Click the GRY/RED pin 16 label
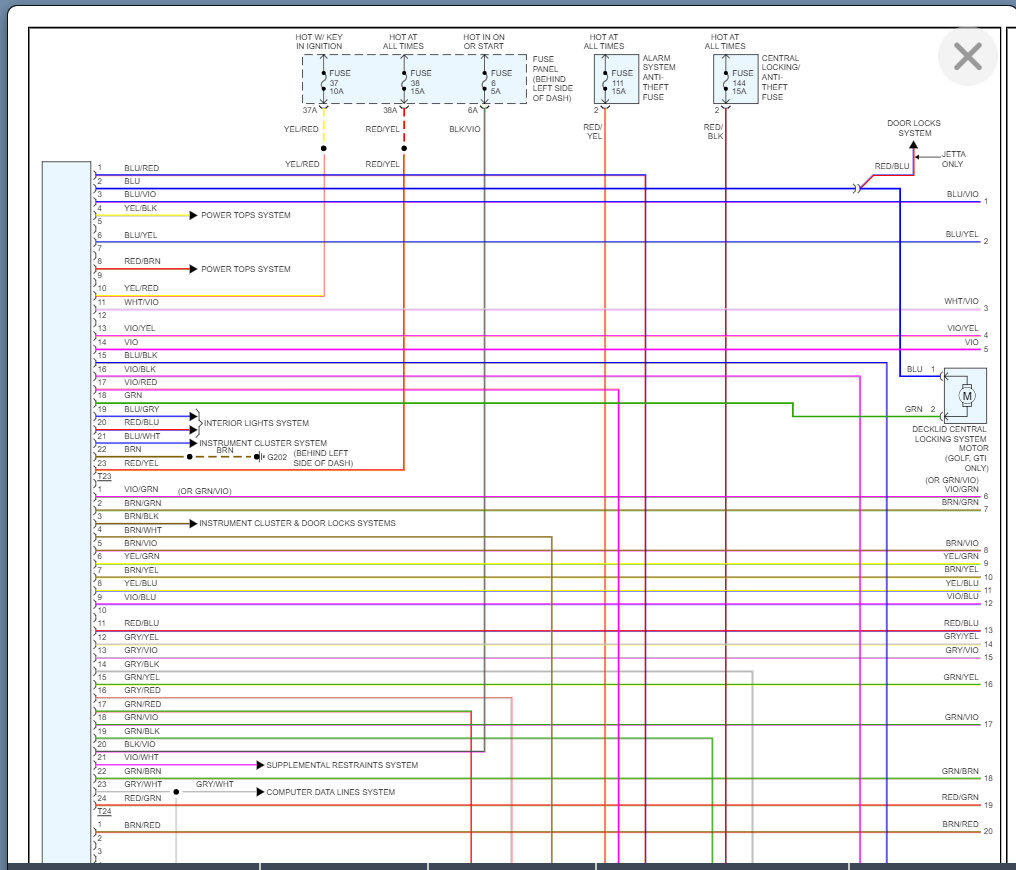 [x=142, y=690]
